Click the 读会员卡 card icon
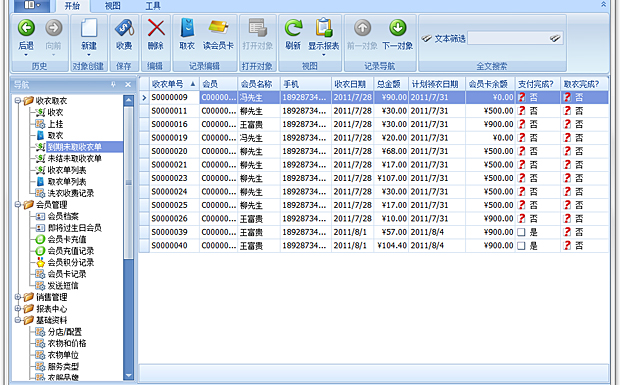Image resolution: width=620 pixels, height=385 pixels. coord(218,27)
